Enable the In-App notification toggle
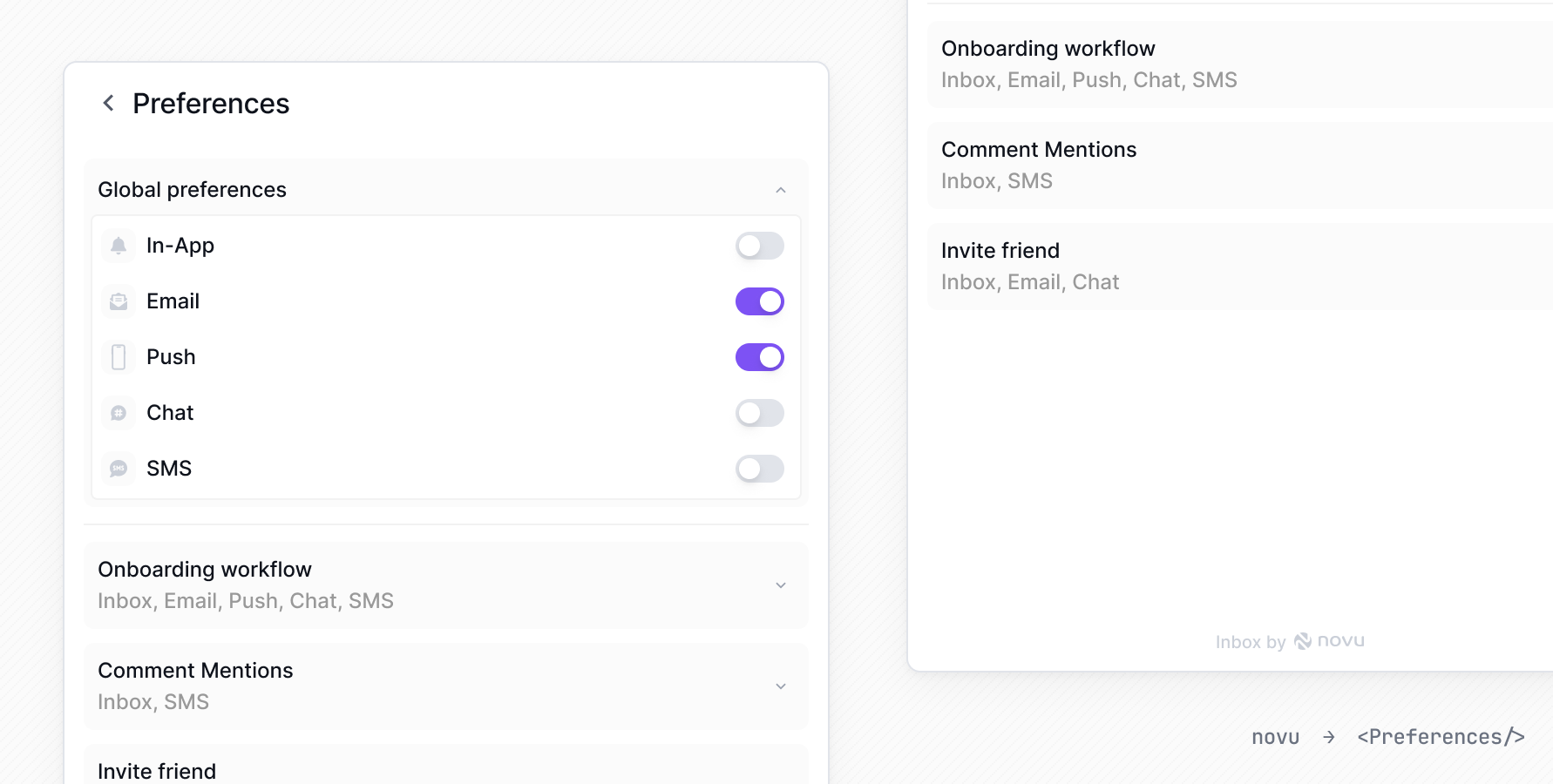 tap(759, 245)
